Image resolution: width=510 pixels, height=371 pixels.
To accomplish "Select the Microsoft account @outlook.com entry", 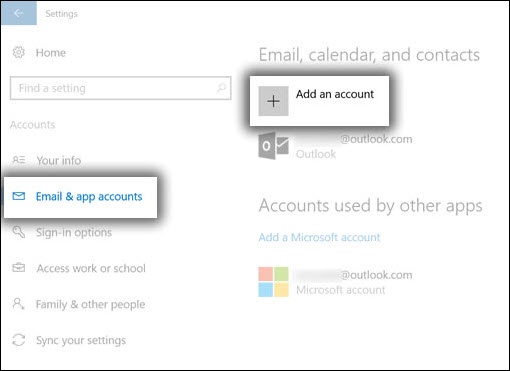I will point(335,282).
